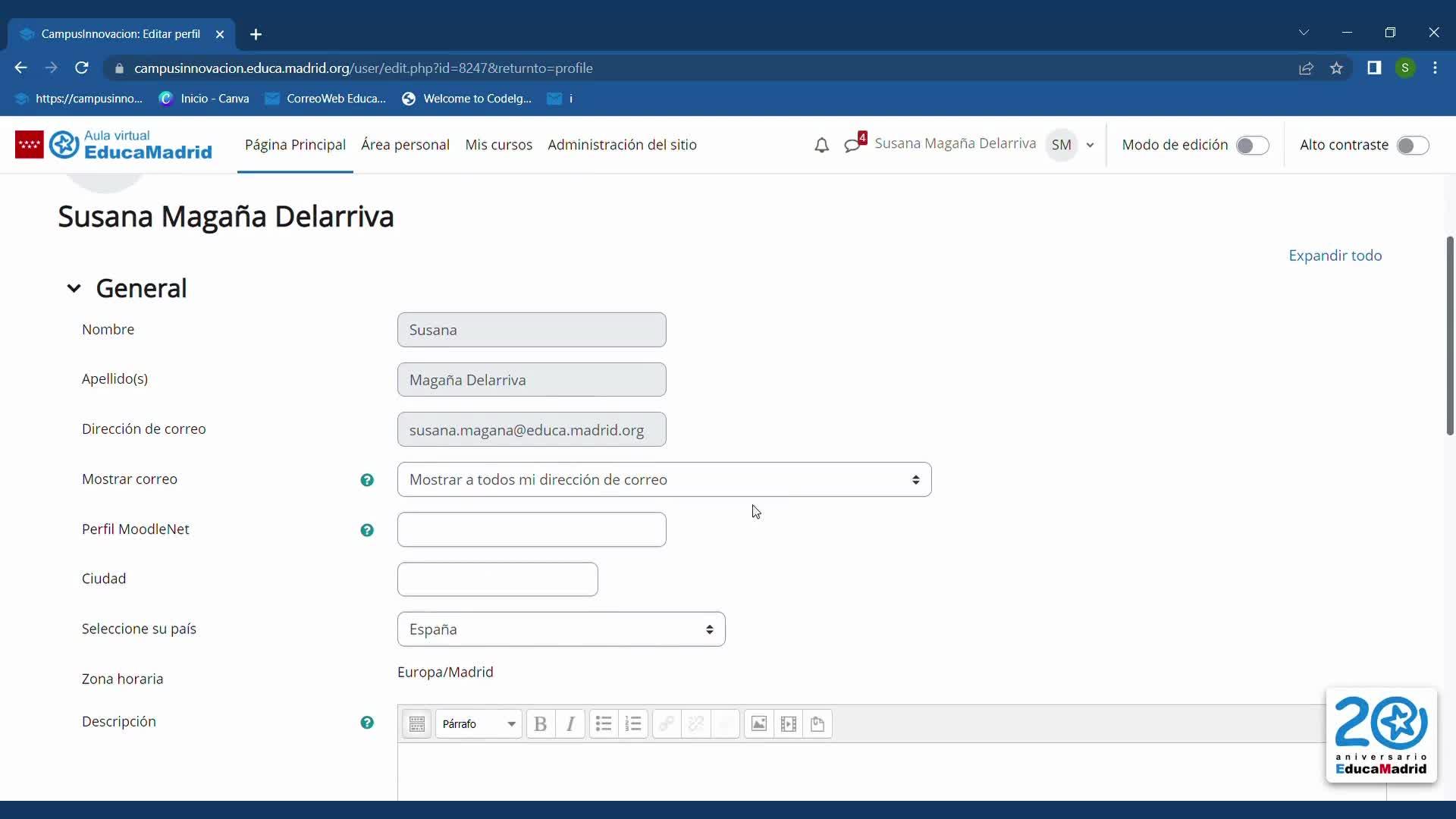Open the Mostrar correo dropdown

coord(664,480)
